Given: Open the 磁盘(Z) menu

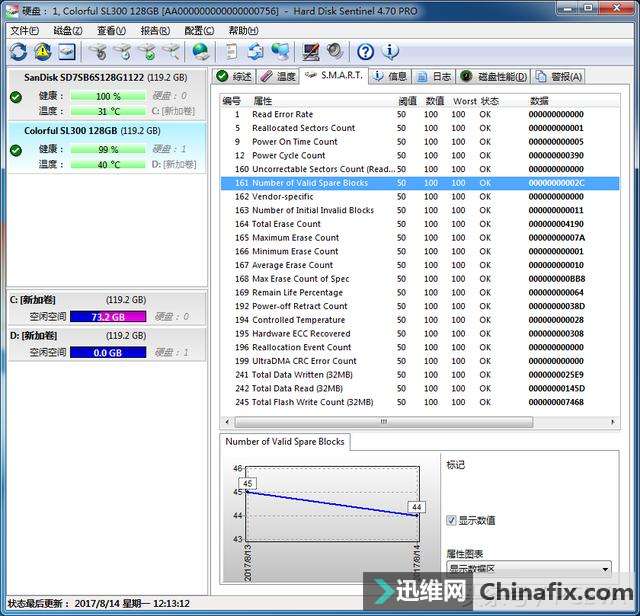Looking at the screenshot, I should (68, 31).
